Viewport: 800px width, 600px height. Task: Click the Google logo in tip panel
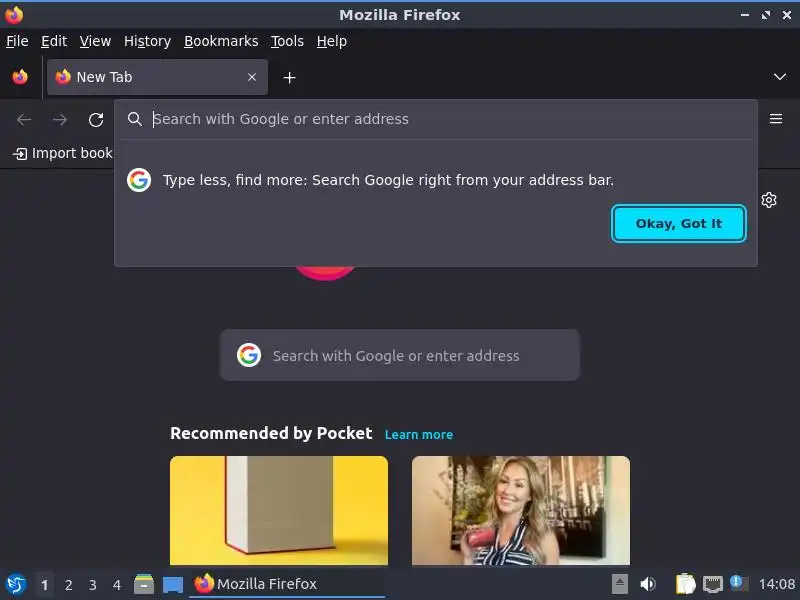[139, 180]
